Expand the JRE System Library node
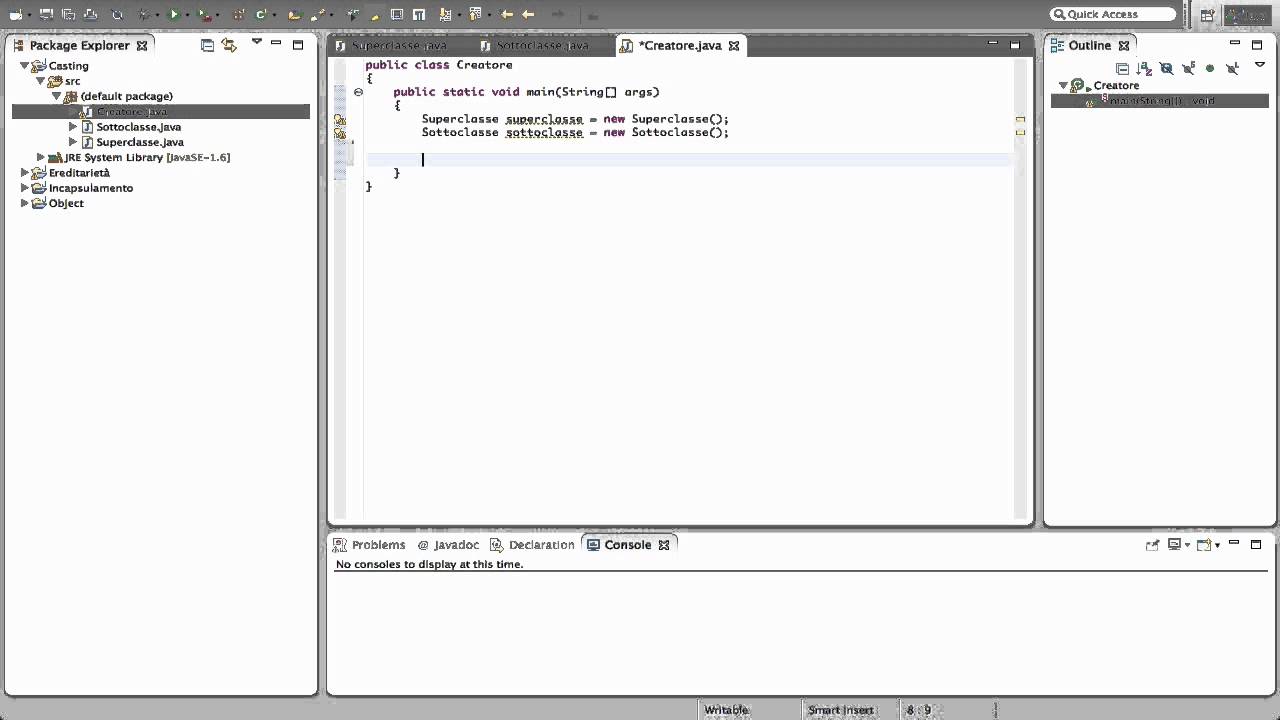1280x720 pixels. (41, 157)
